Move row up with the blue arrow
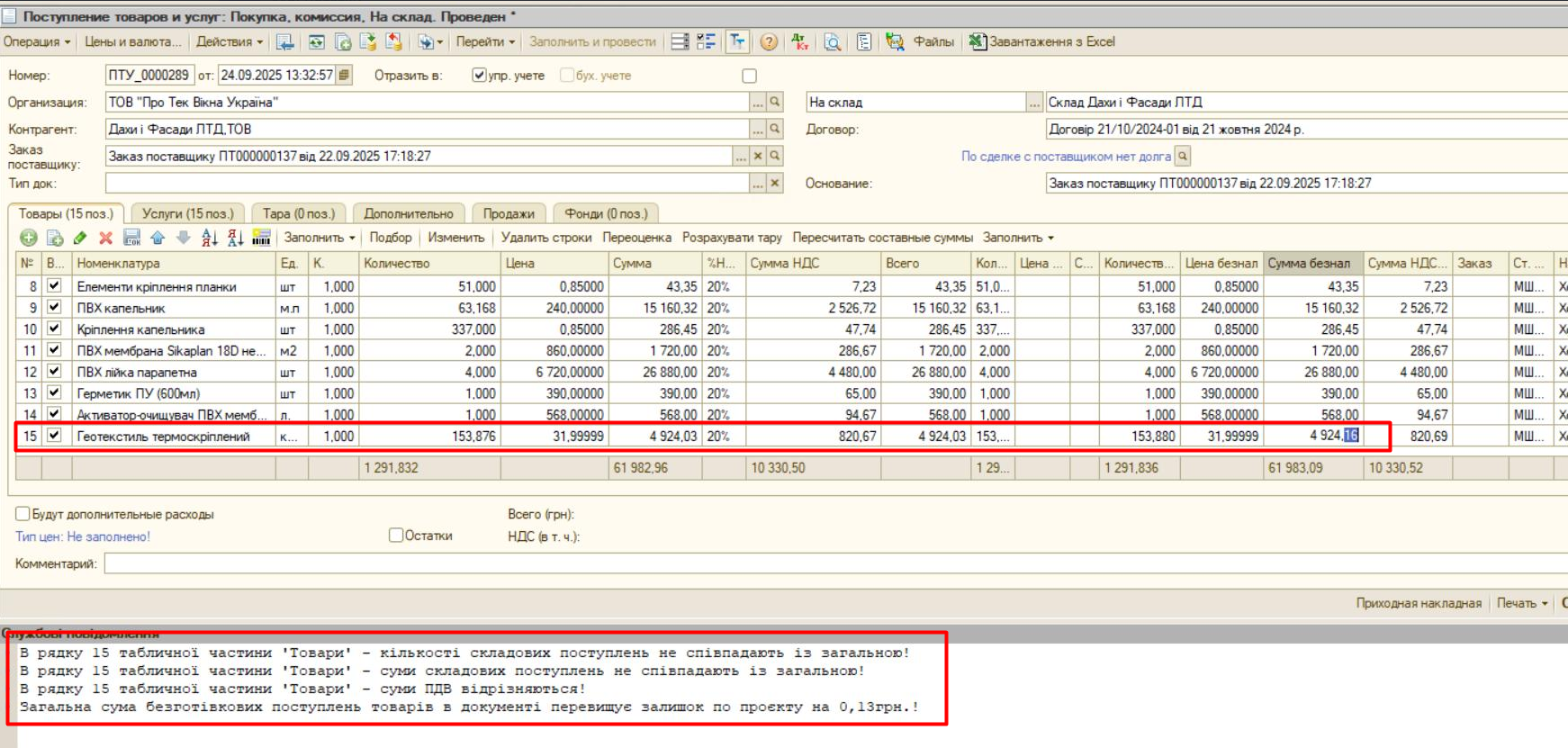The height and width of the screenshot is (748, 1568). pyautogui.click(x=158, y=238)
